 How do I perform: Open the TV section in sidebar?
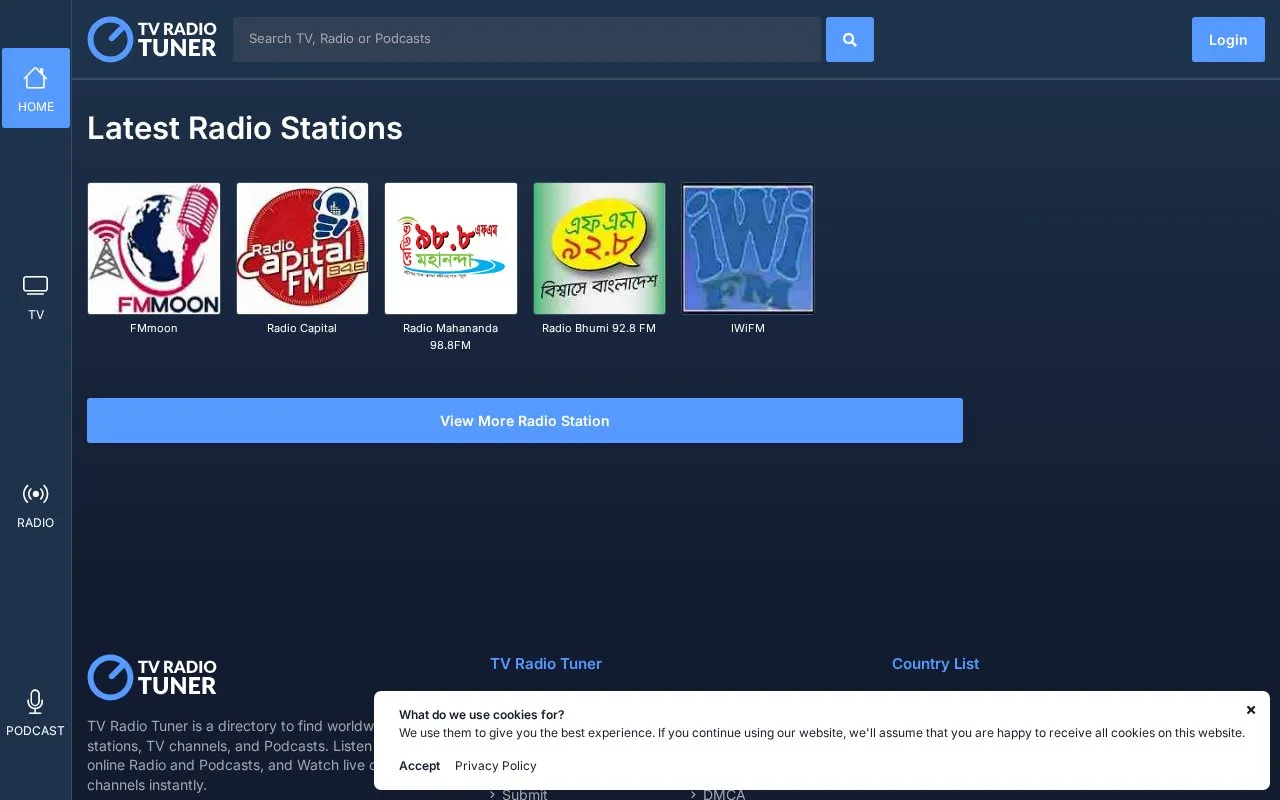tap(36, 296)
